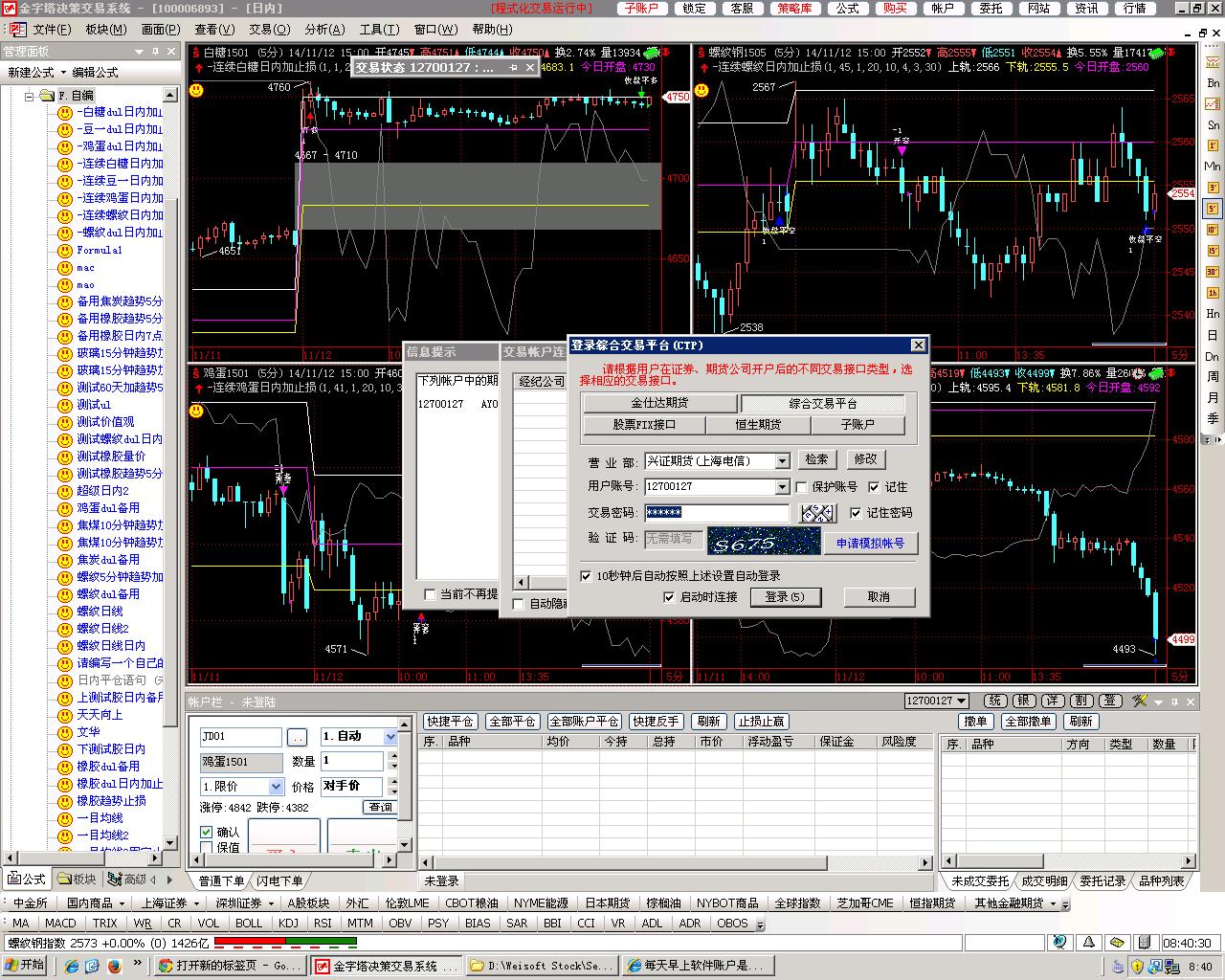
Task: Click the smiley icon on 白糖1501 chart
Action: [196, 90]
